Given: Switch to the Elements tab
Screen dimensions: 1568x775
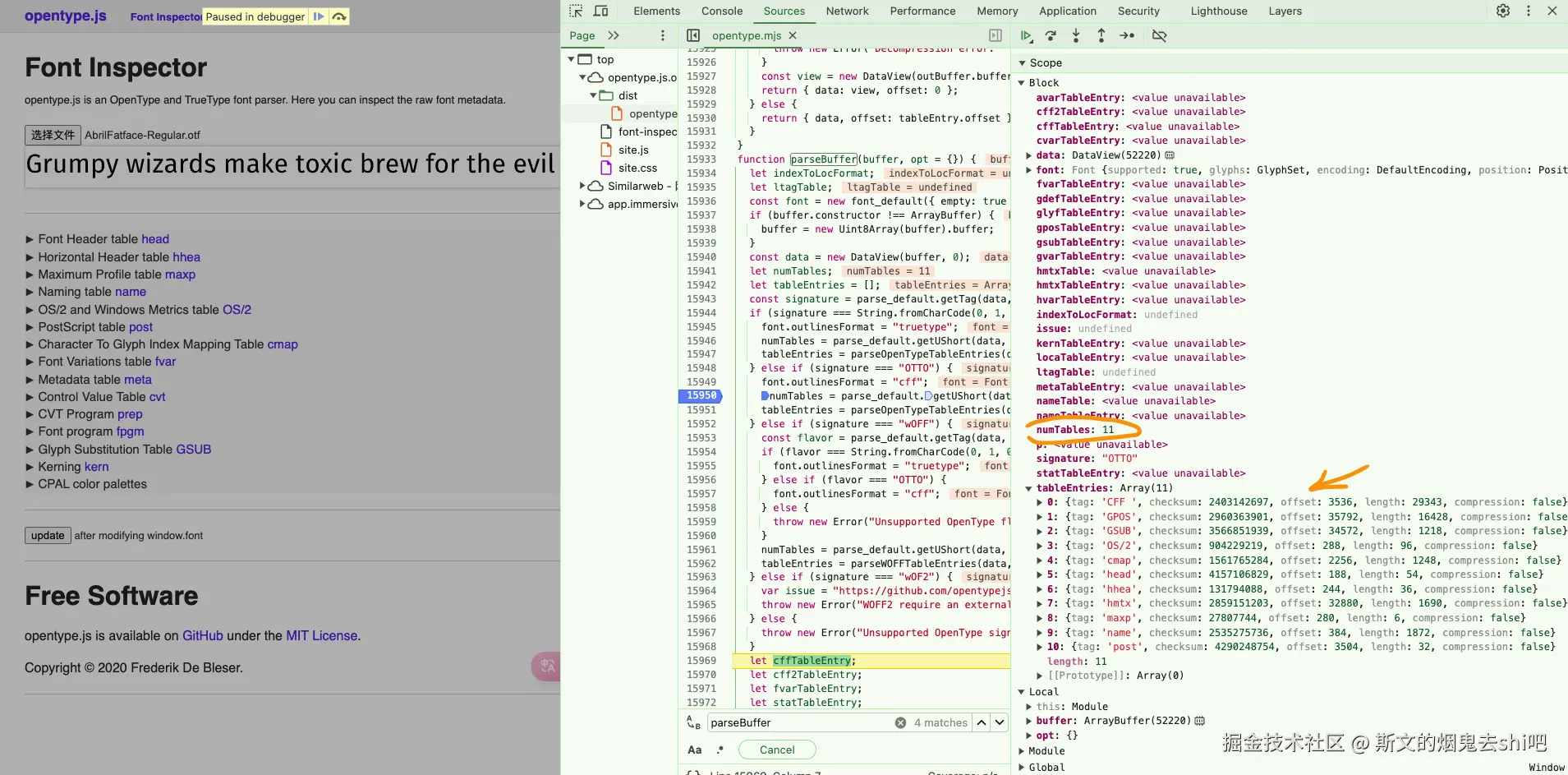Looking at the screenshot, I should (x=656, y=11).
